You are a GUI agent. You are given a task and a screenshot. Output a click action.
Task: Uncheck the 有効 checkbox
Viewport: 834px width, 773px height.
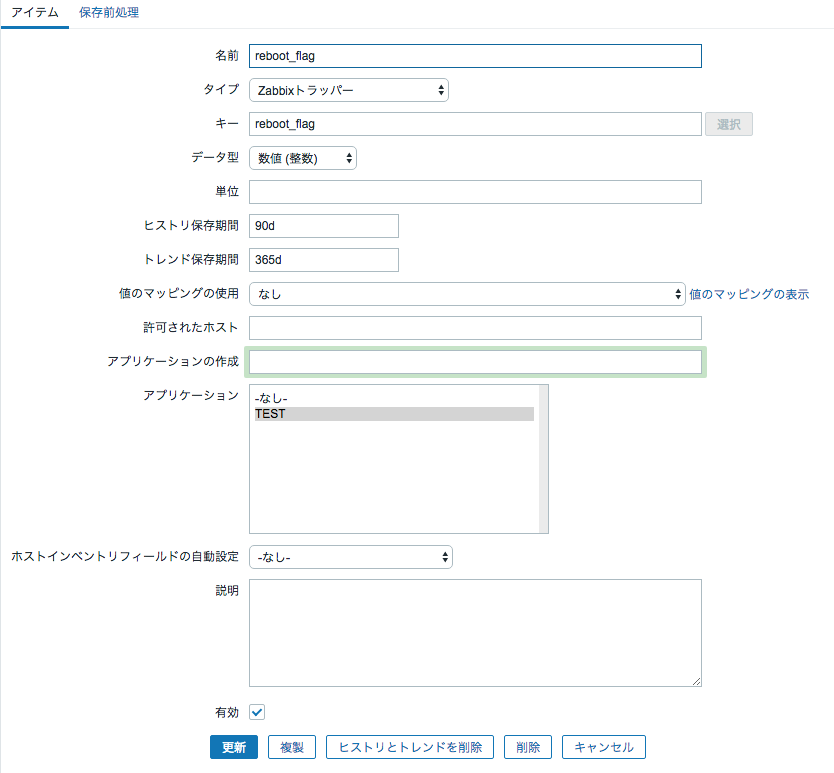(x=255, y=712)
